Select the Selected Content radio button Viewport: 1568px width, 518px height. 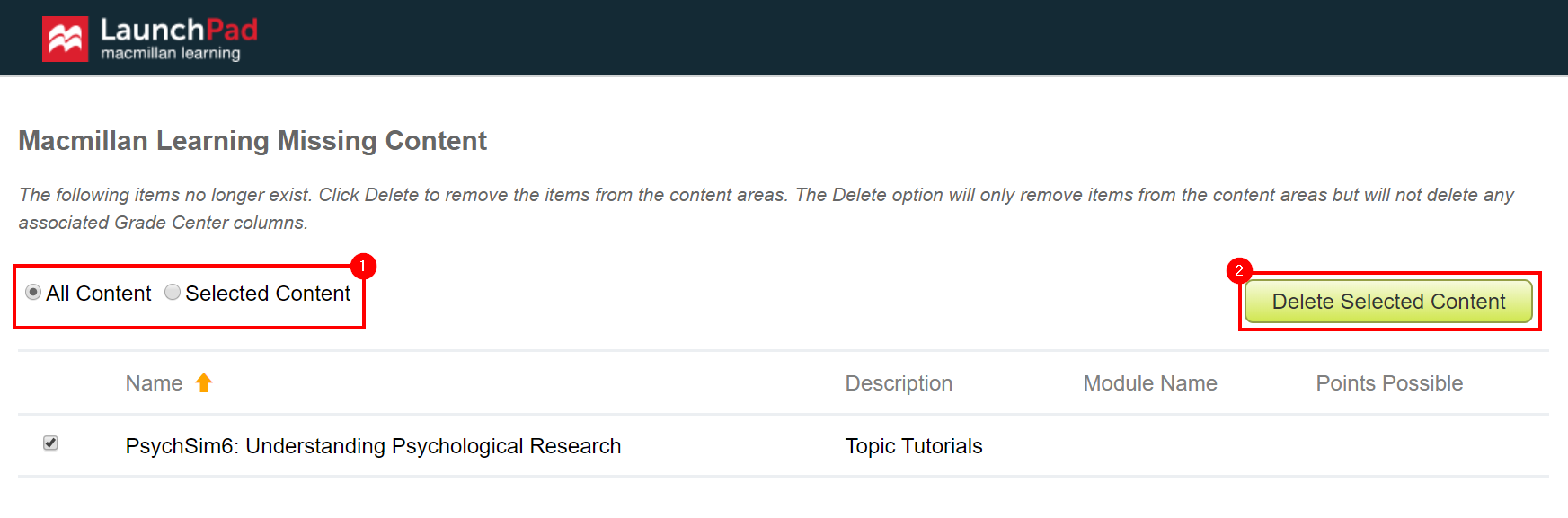click(172, 293)
